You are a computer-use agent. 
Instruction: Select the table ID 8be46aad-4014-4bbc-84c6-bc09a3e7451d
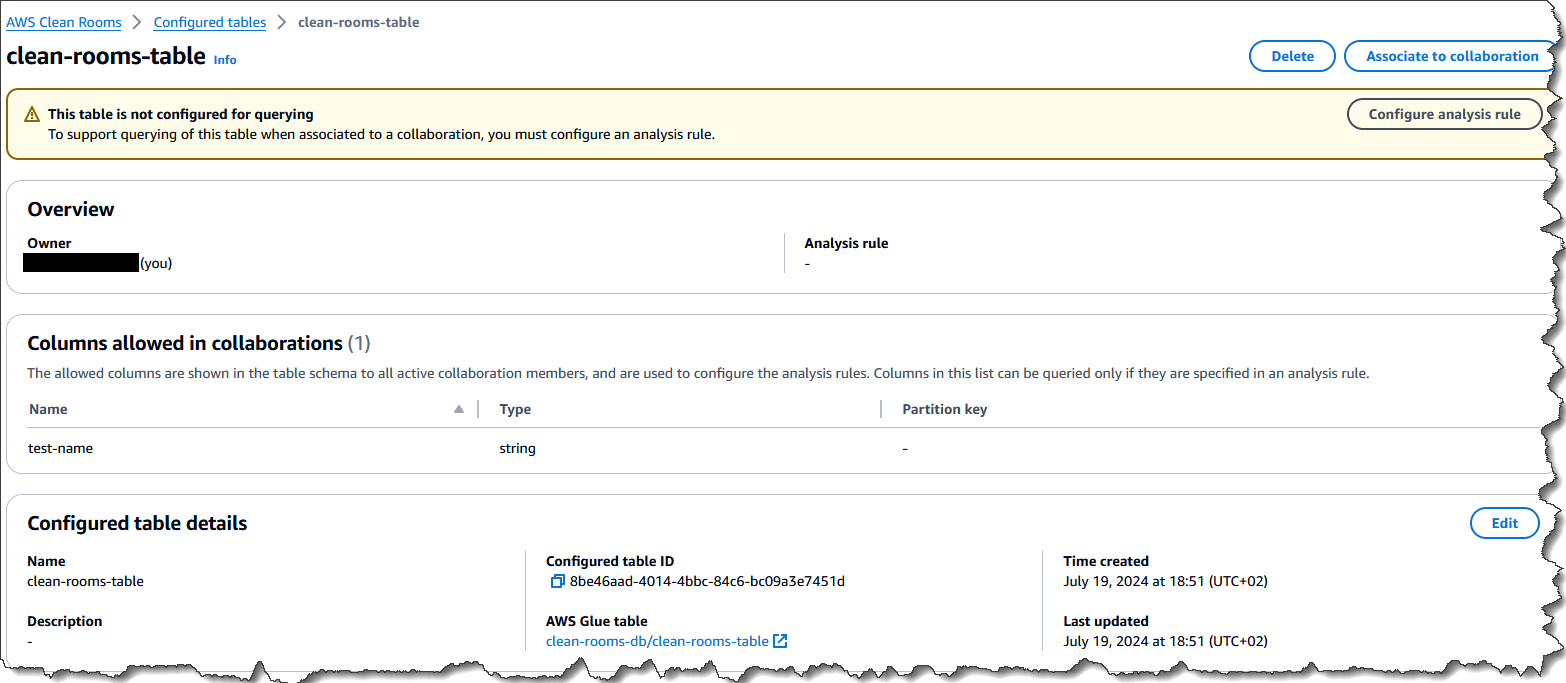[707, 581]
